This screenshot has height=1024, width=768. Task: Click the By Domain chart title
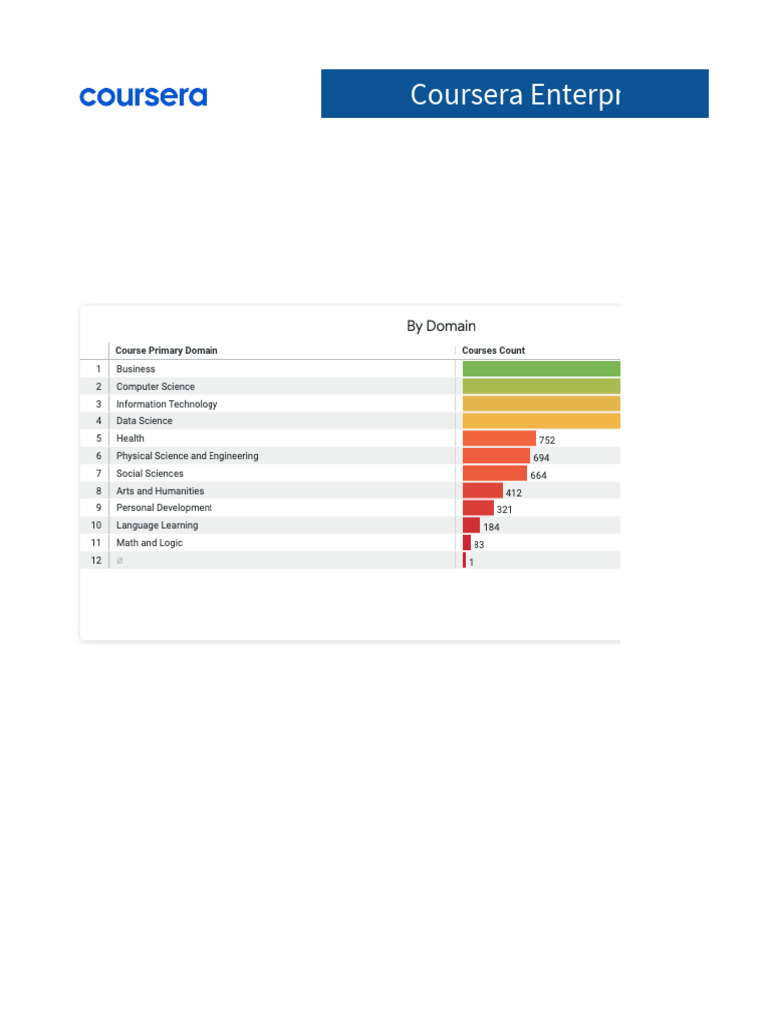[x=441, y=326]
